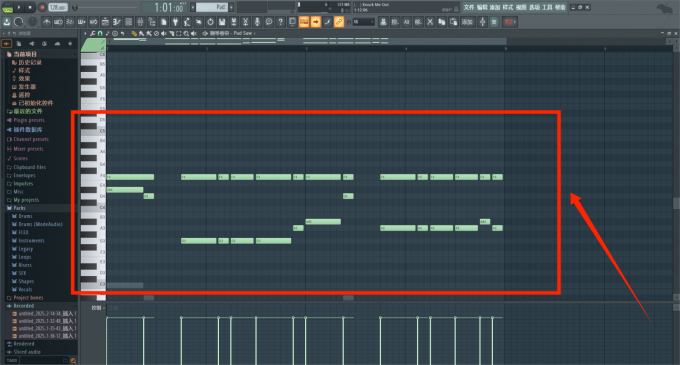Click the microphone recording icon
The width and height of the screenshot is (680, 365).
pyautogui.click(x=257, y=22)
